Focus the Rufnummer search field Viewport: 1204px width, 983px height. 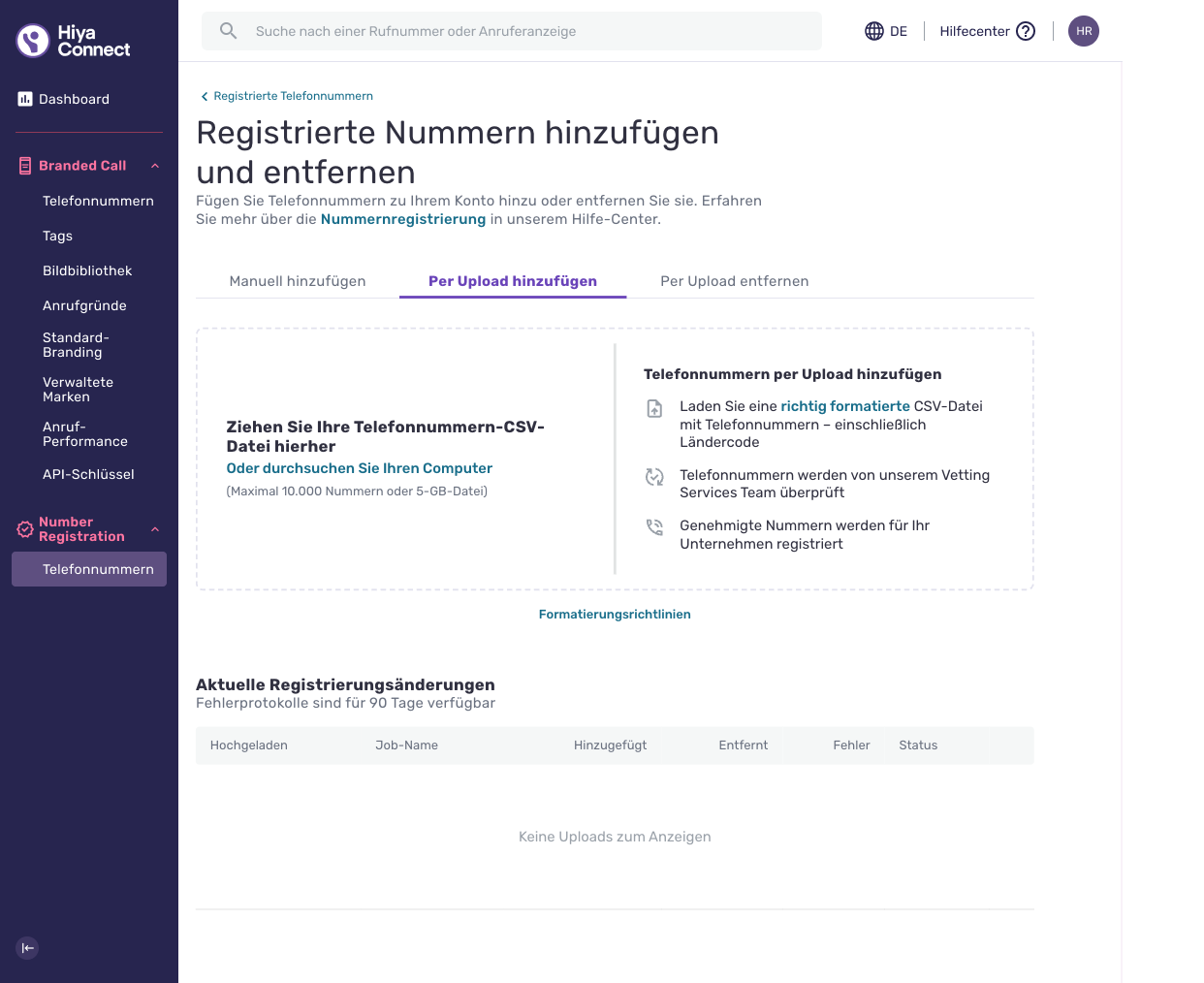click(x=512, y=31)
